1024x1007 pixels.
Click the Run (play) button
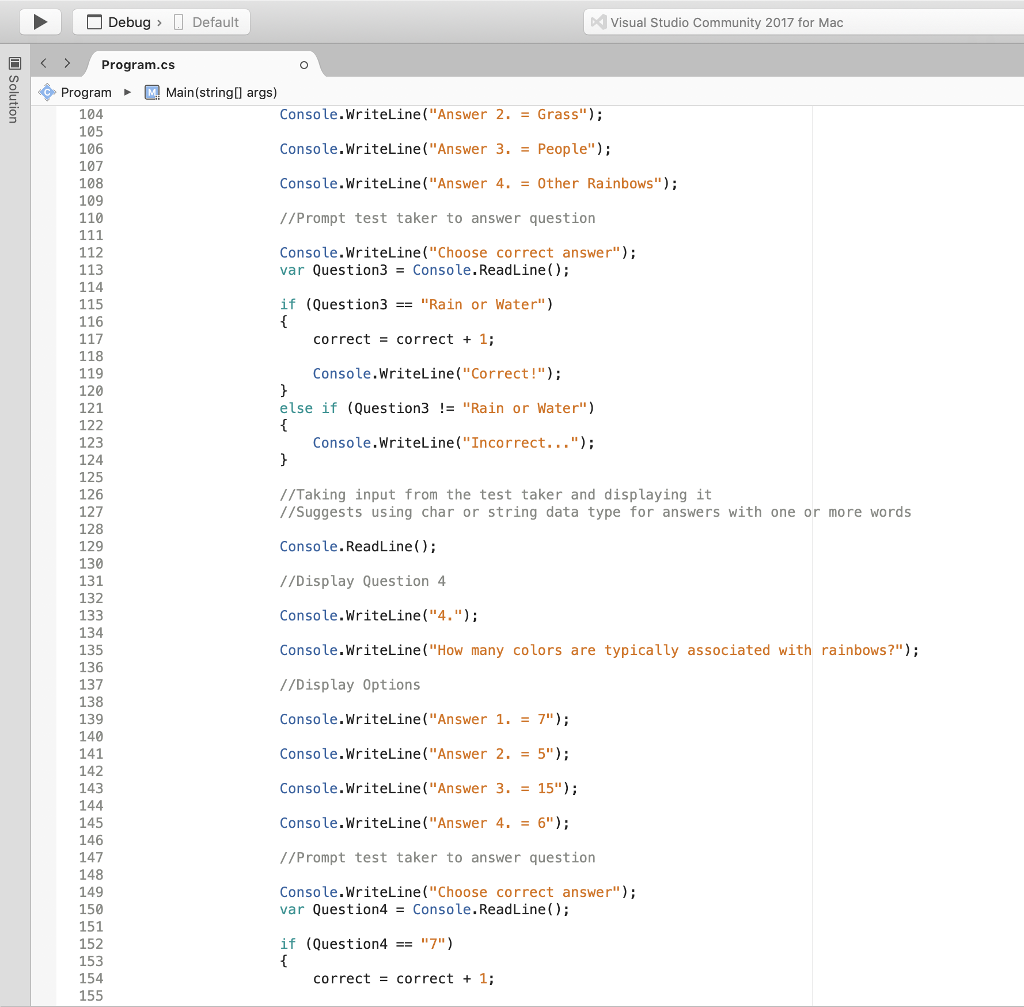click(38, 21)
